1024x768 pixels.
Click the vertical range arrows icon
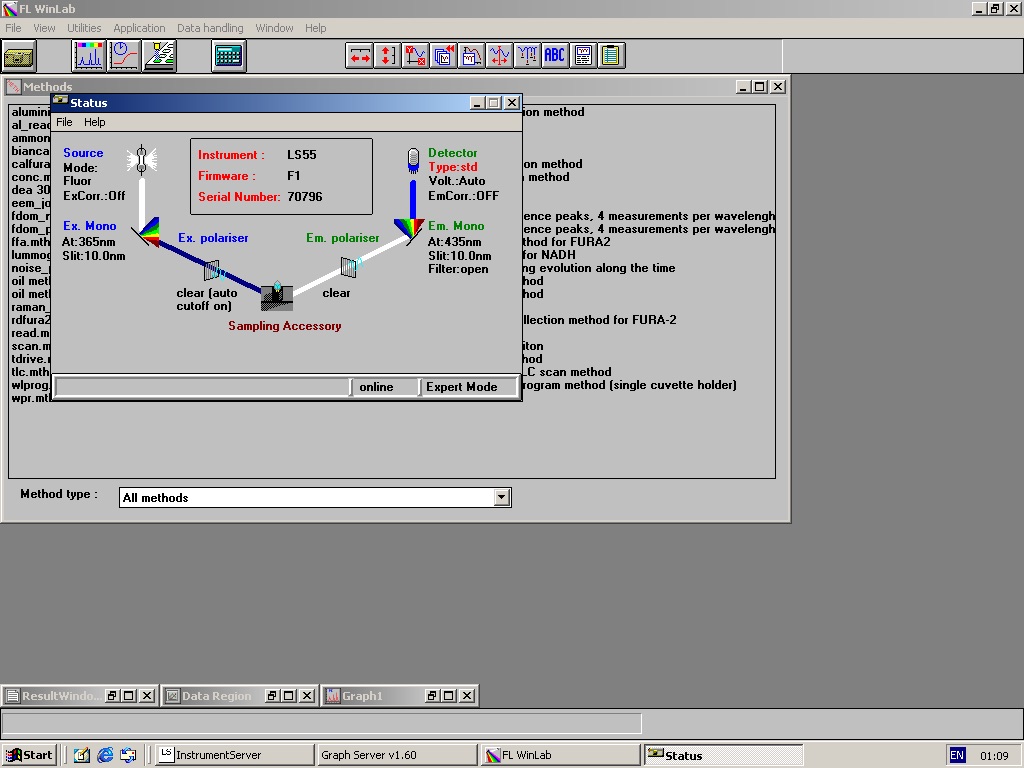pos(387,56)
